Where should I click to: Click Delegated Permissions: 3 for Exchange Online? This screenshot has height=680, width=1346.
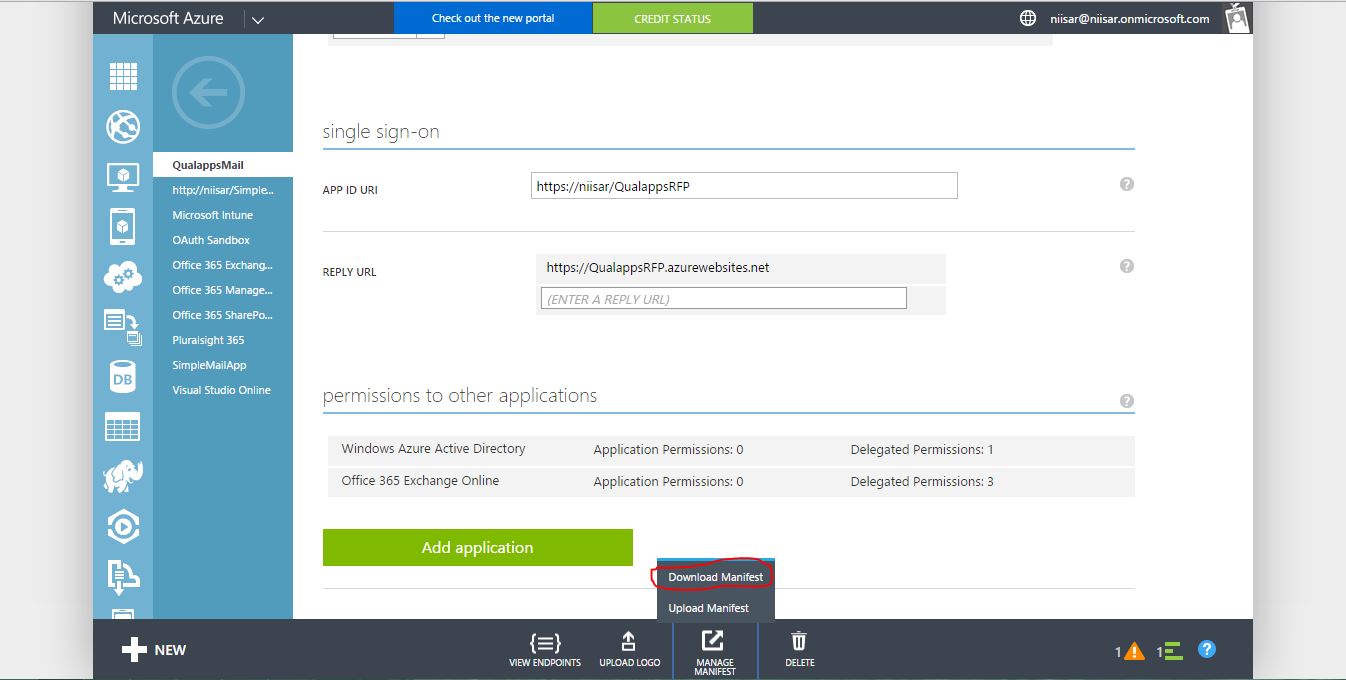point(922,482)
